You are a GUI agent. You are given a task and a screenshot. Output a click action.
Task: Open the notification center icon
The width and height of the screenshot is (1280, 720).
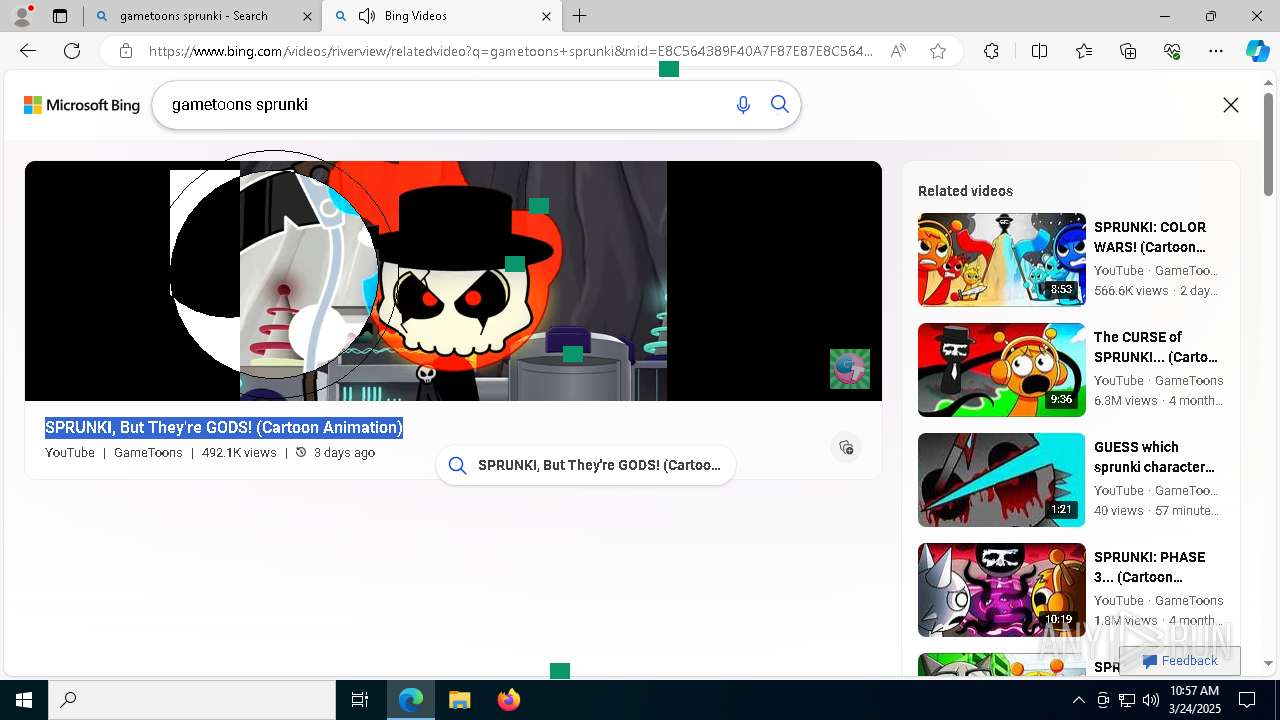[x=1247, y=700]
